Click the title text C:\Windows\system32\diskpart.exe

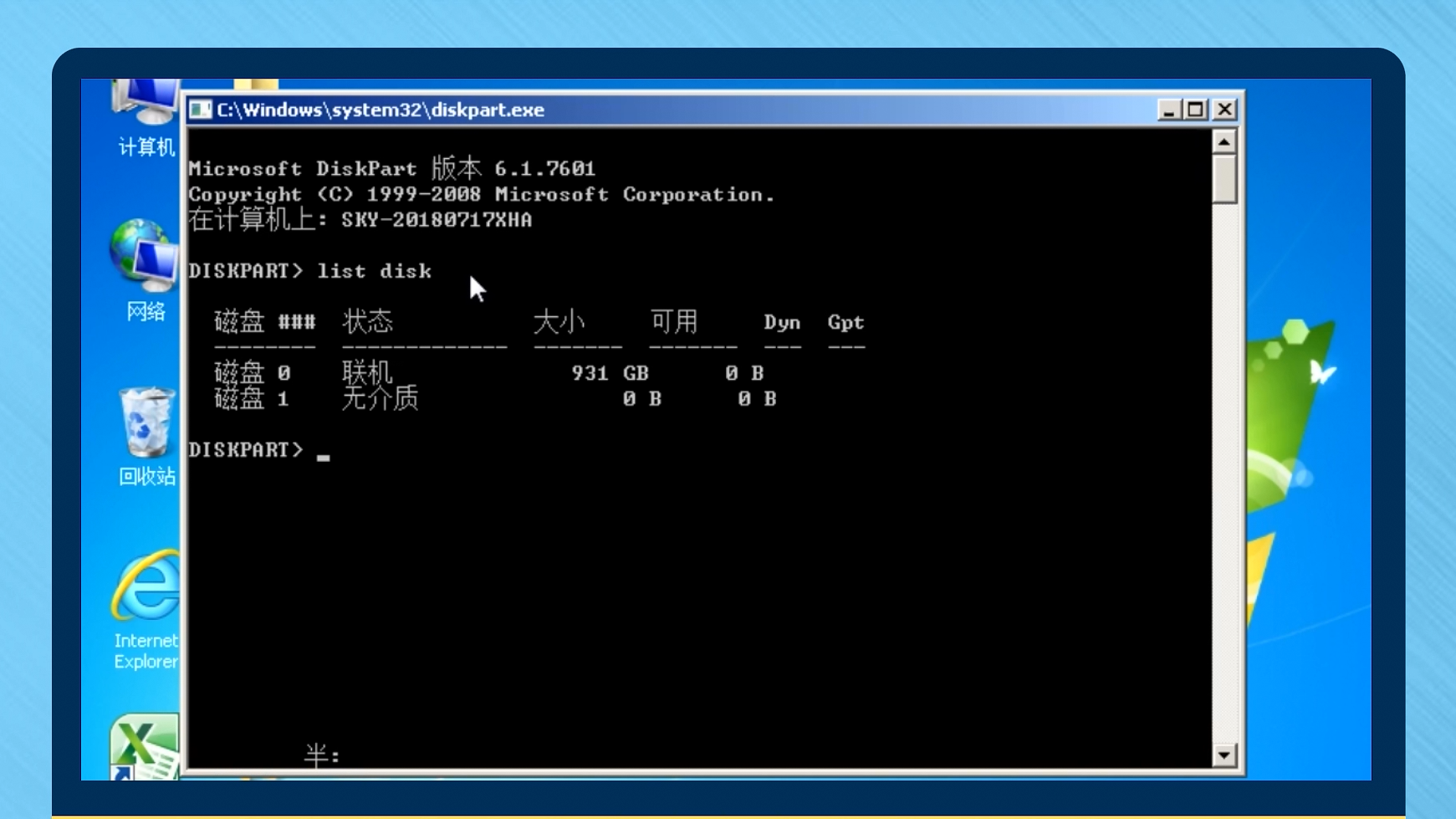pos(381,110)
